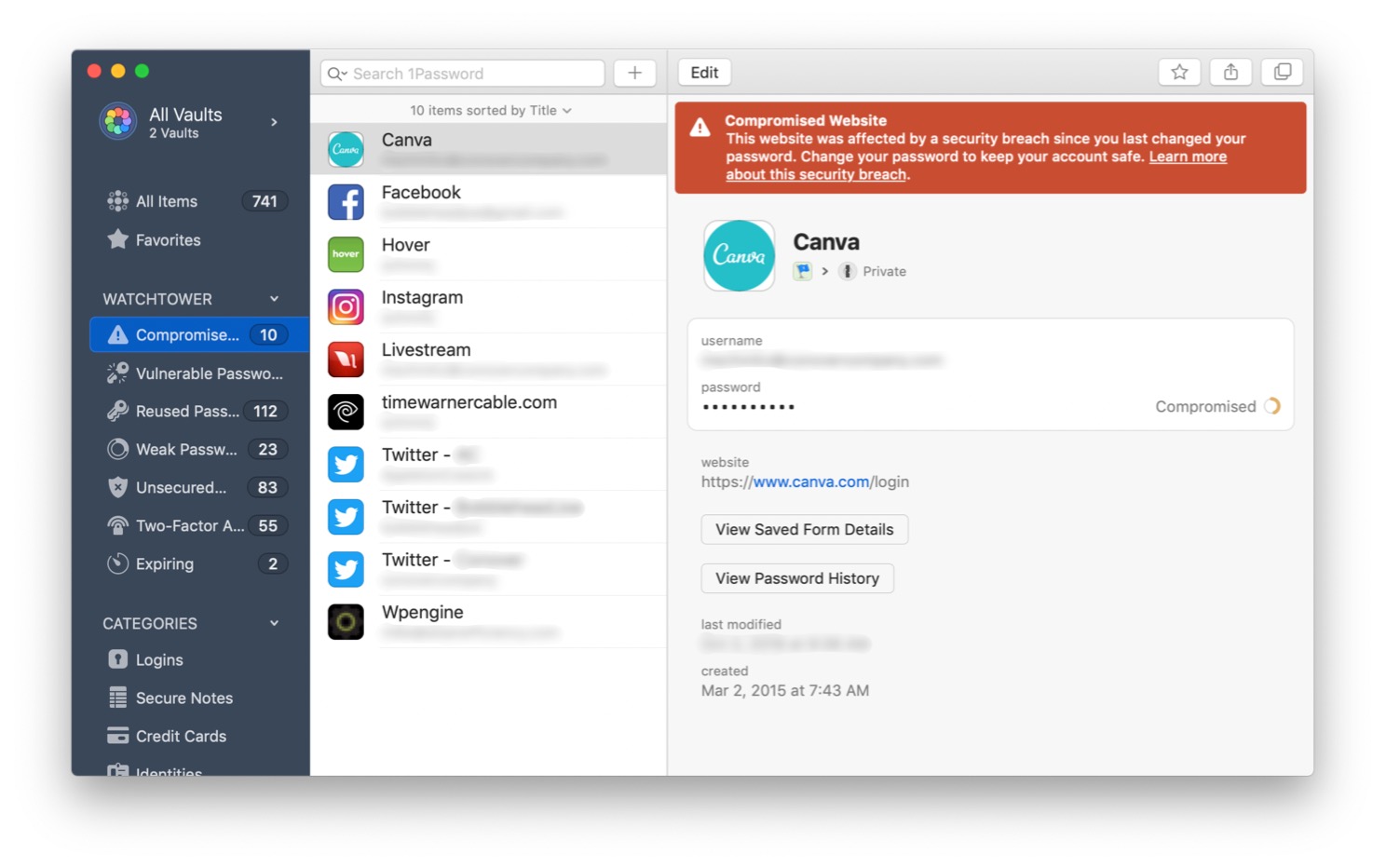Viewport: 1386px width, 868px height.
Task: Select All Items in sidebar
Action: [198, 201]
